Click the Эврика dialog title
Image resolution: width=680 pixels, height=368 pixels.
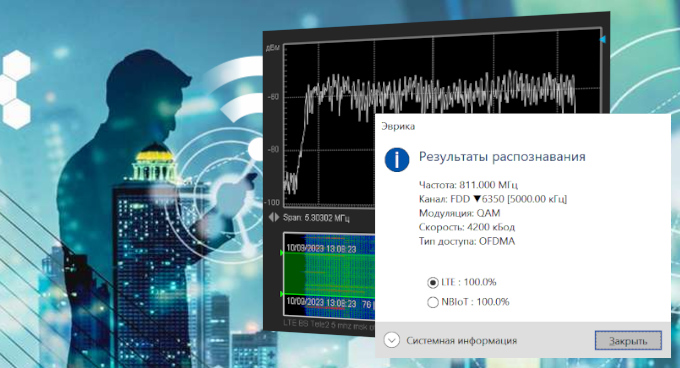pos(398,126)
